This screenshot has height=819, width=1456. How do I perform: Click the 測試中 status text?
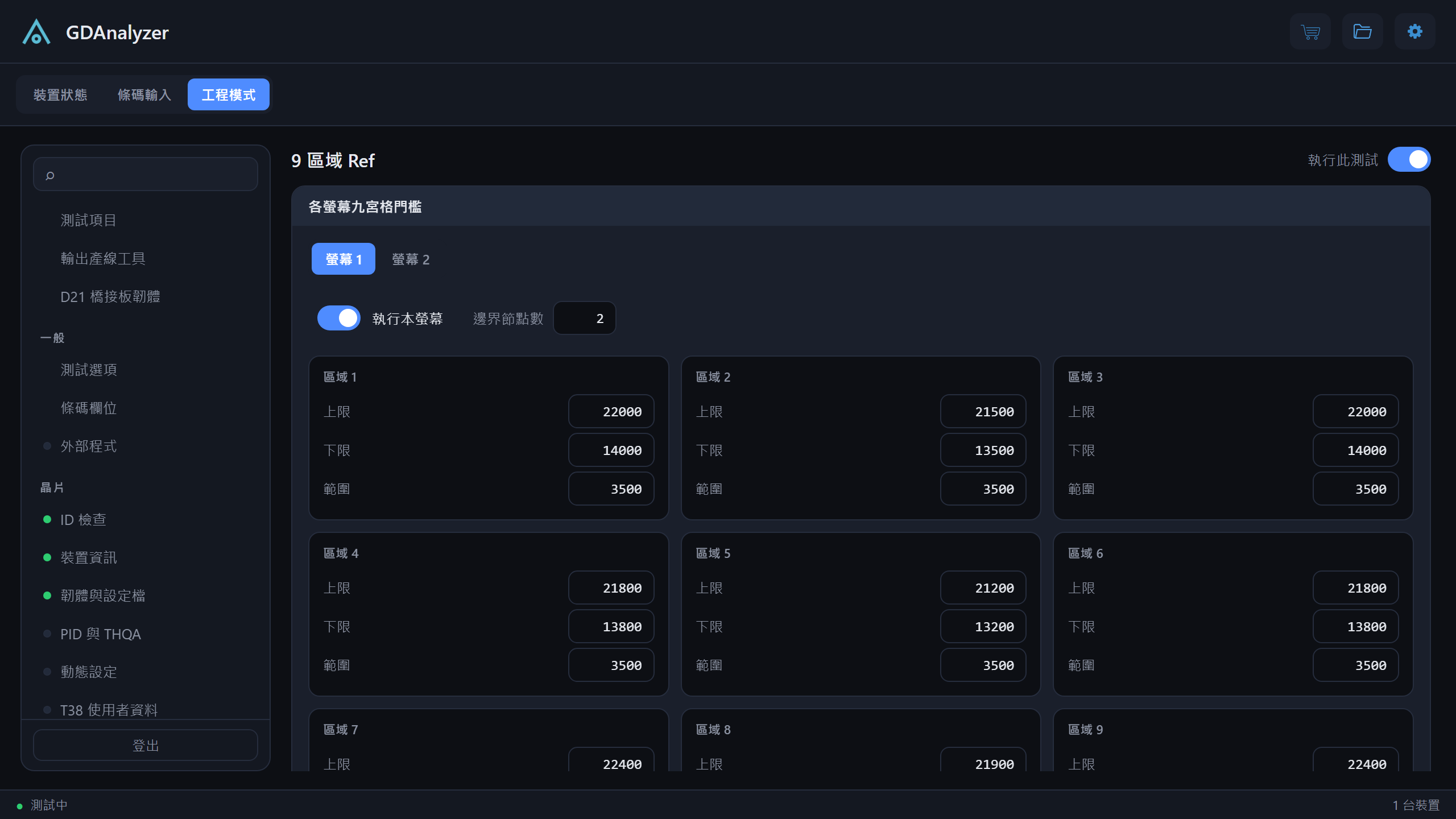click(x=49, y=805)
